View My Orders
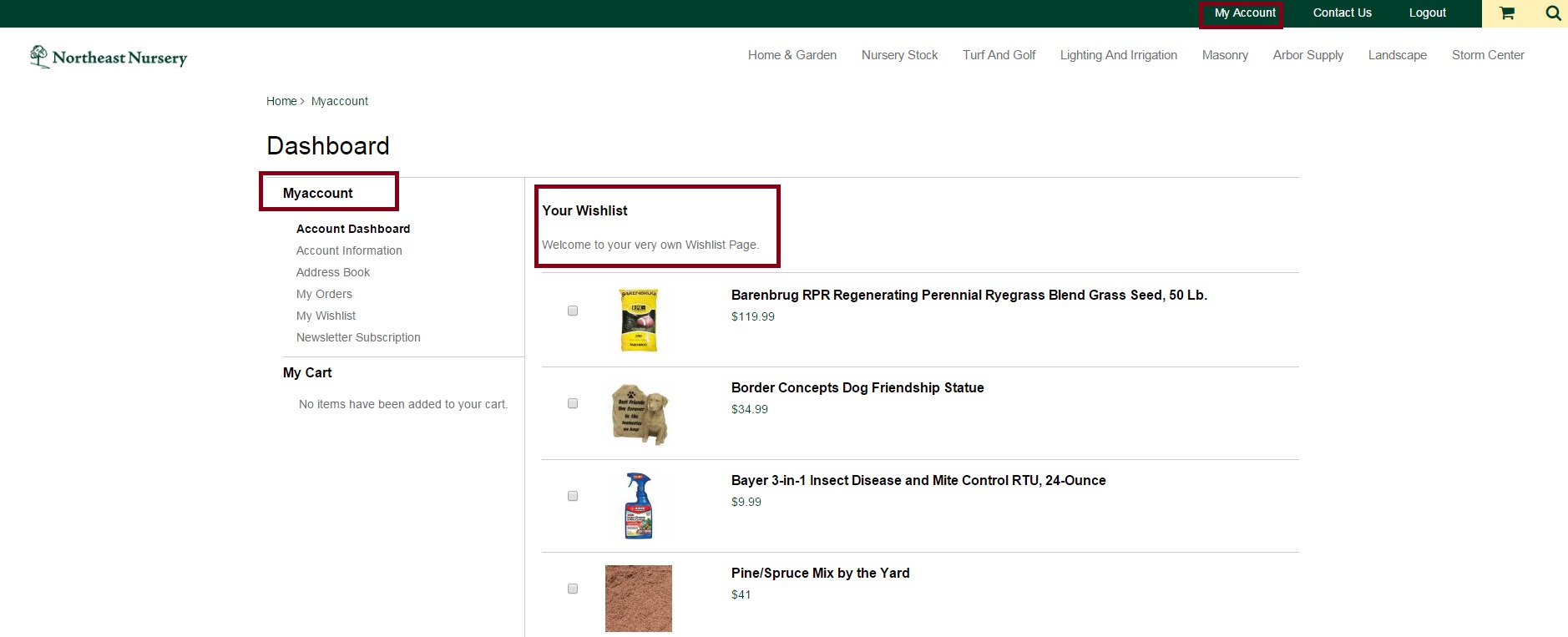The image size is (1568, 637). pyautogui.click(x=324, y=294)
